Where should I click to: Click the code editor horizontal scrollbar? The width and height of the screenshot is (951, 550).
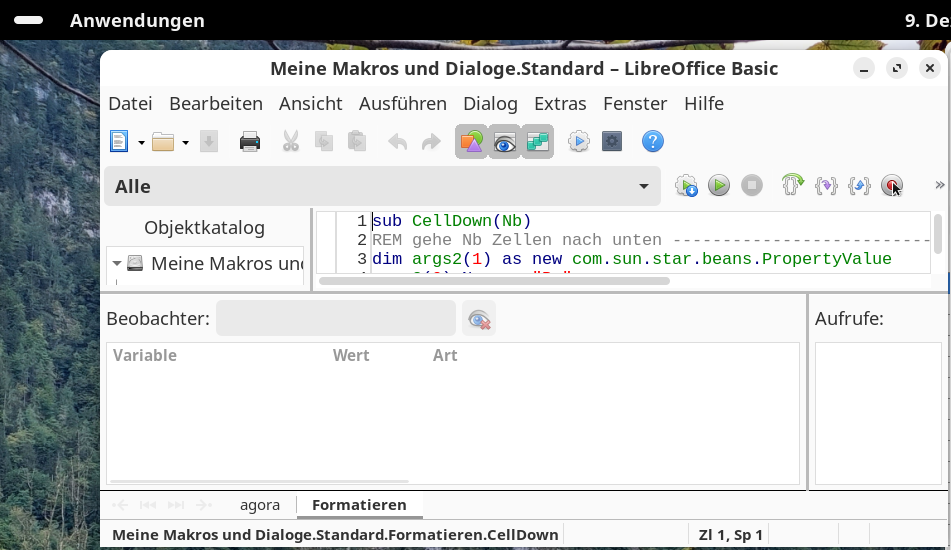[494, 281]
